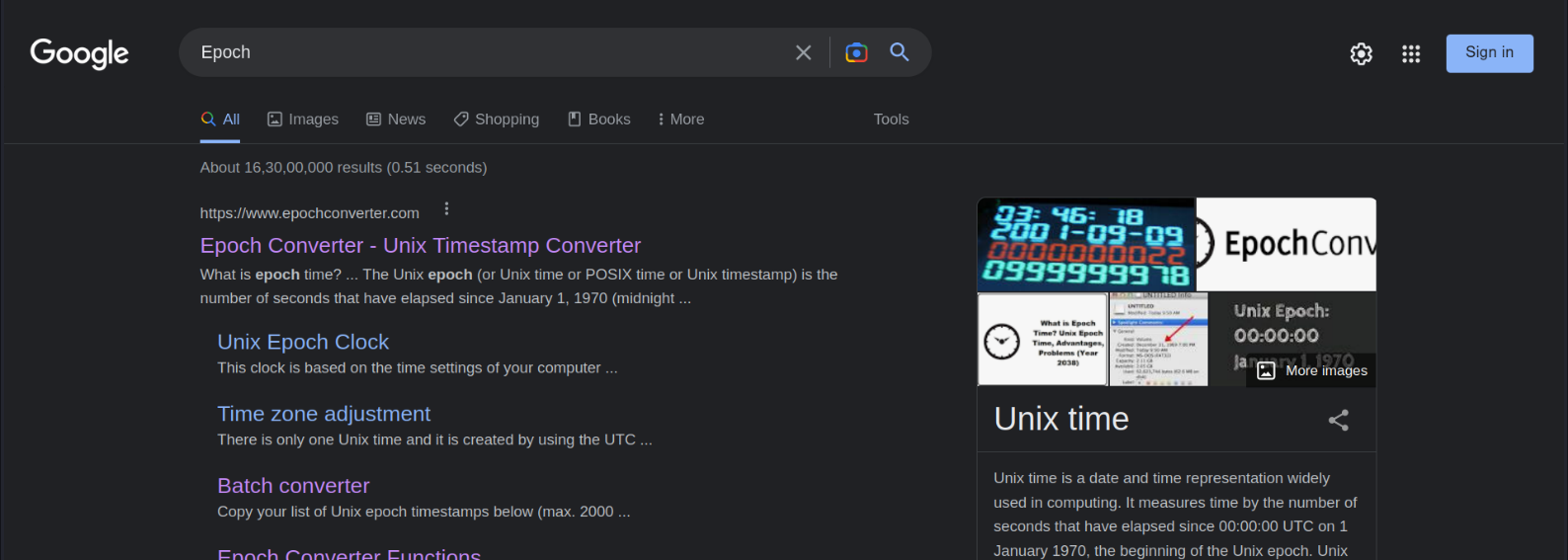This screenshot has height=560, width=1568.
Task: Open three-dot menu beside epochconverter.com URL
Action: point(446,209)
